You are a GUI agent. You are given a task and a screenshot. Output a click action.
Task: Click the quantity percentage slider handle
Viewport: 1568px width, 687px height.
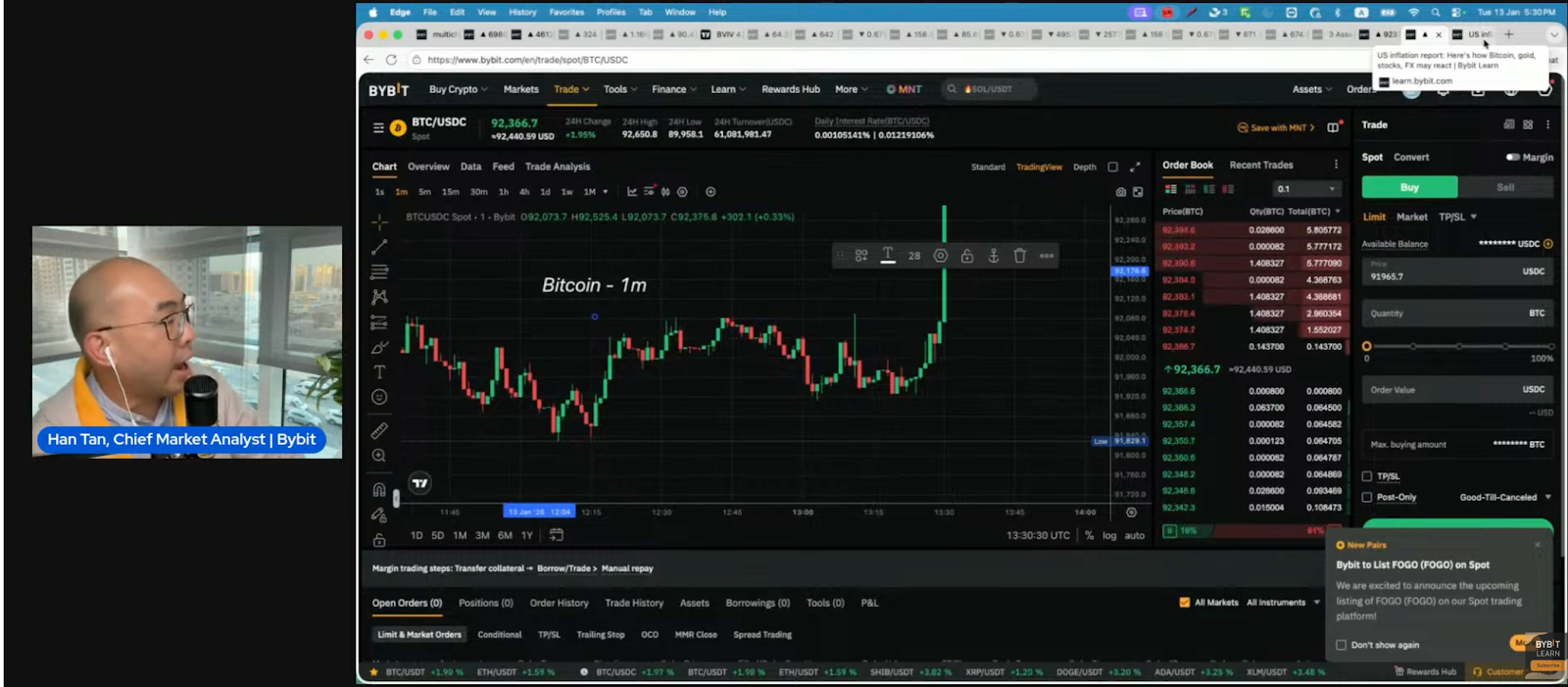[1366, 346]
